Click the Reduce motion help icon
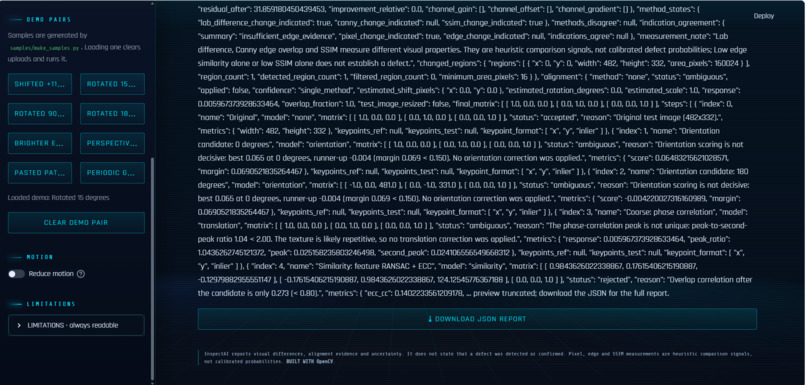 point(81,274)
